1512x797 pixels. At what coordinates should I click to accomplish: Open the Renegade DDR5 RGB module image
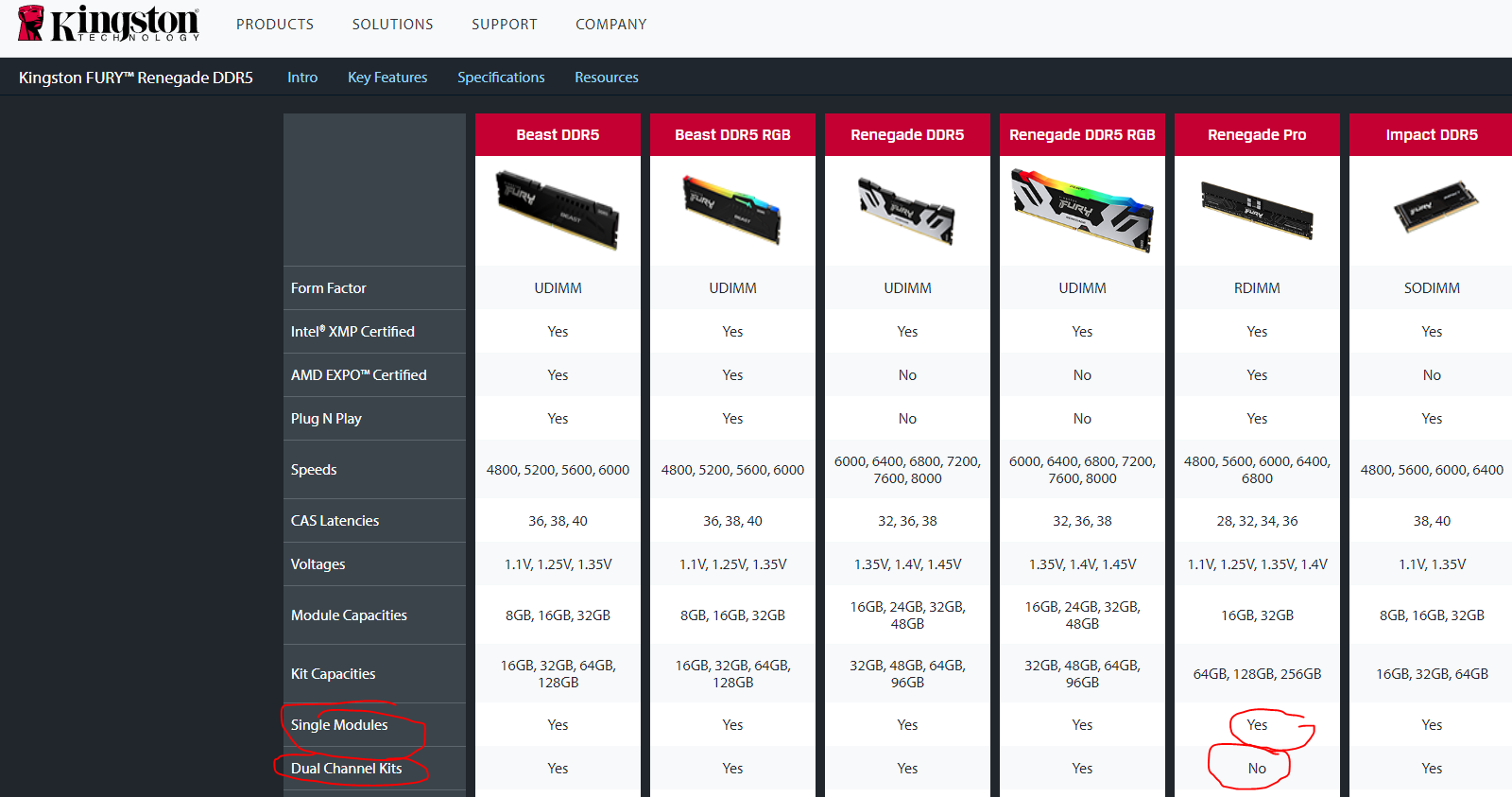click(x=1082, y=210)
